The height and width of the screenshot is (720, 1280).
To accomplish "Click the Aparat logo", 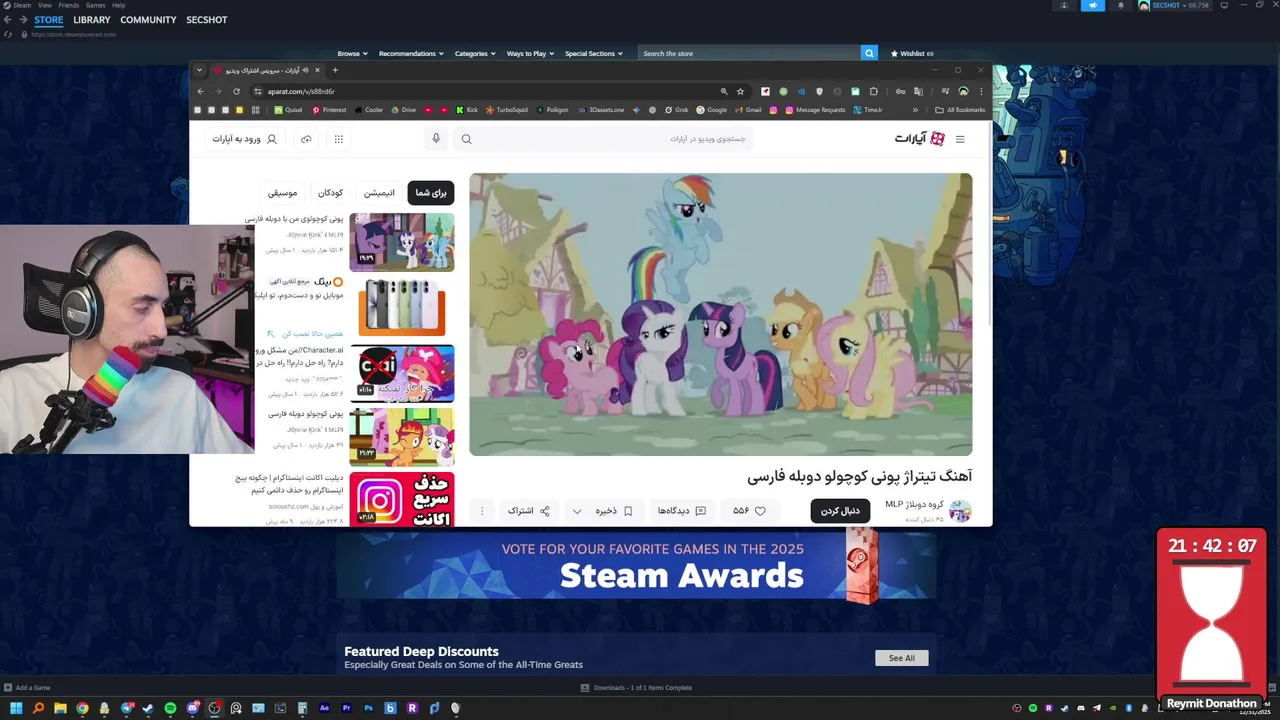I will point(919,139).
